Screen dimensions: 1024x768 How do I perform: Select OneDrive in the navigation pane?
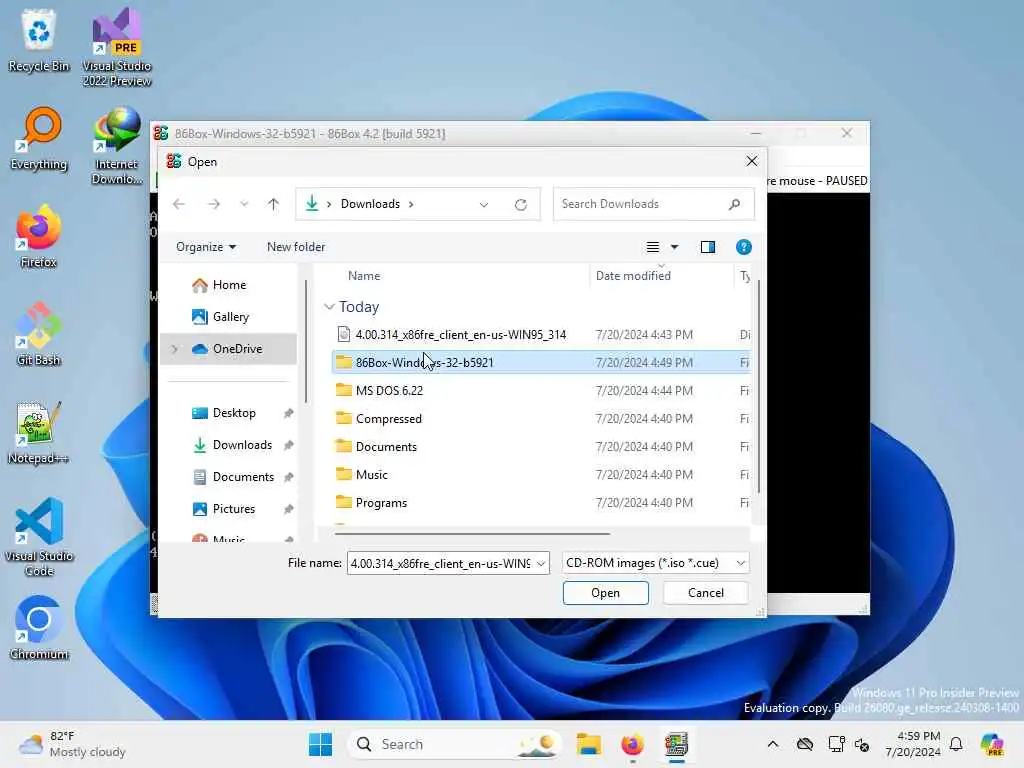click(x=229, y=349)
